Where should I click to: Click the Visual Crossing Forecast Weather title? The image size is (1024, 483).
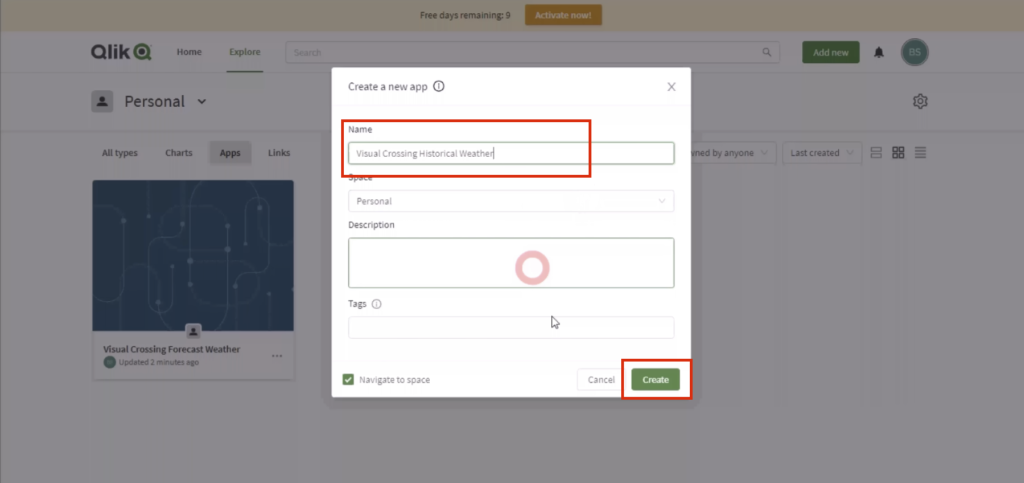point(172,349)
